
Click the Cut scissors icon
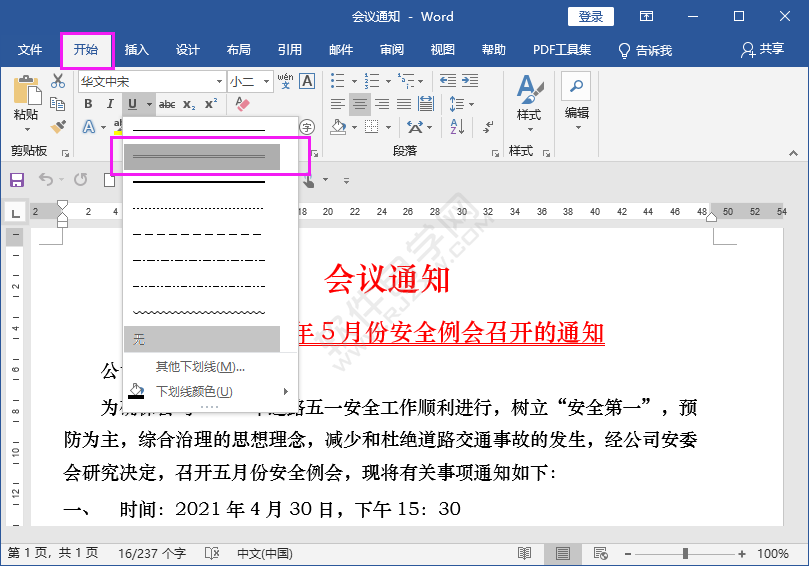(x=58, y=81)
